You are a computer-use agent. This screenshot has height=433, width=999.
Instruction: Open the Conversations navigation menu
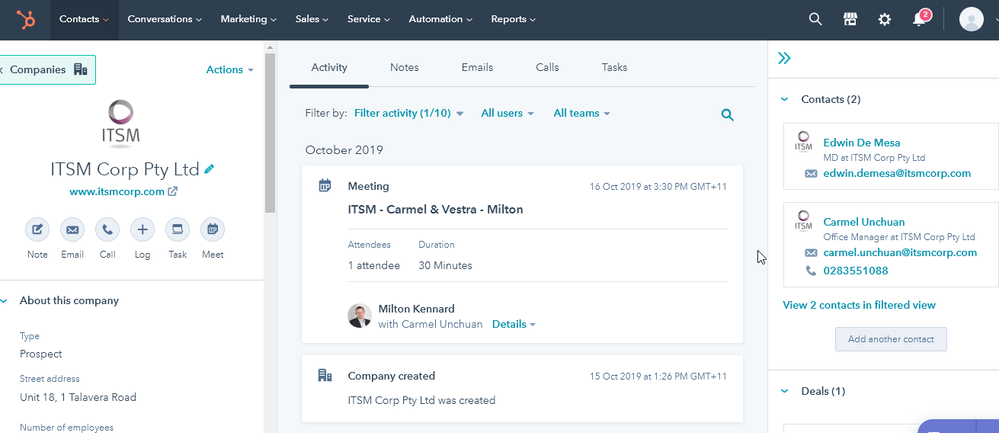tap(164, 19)
